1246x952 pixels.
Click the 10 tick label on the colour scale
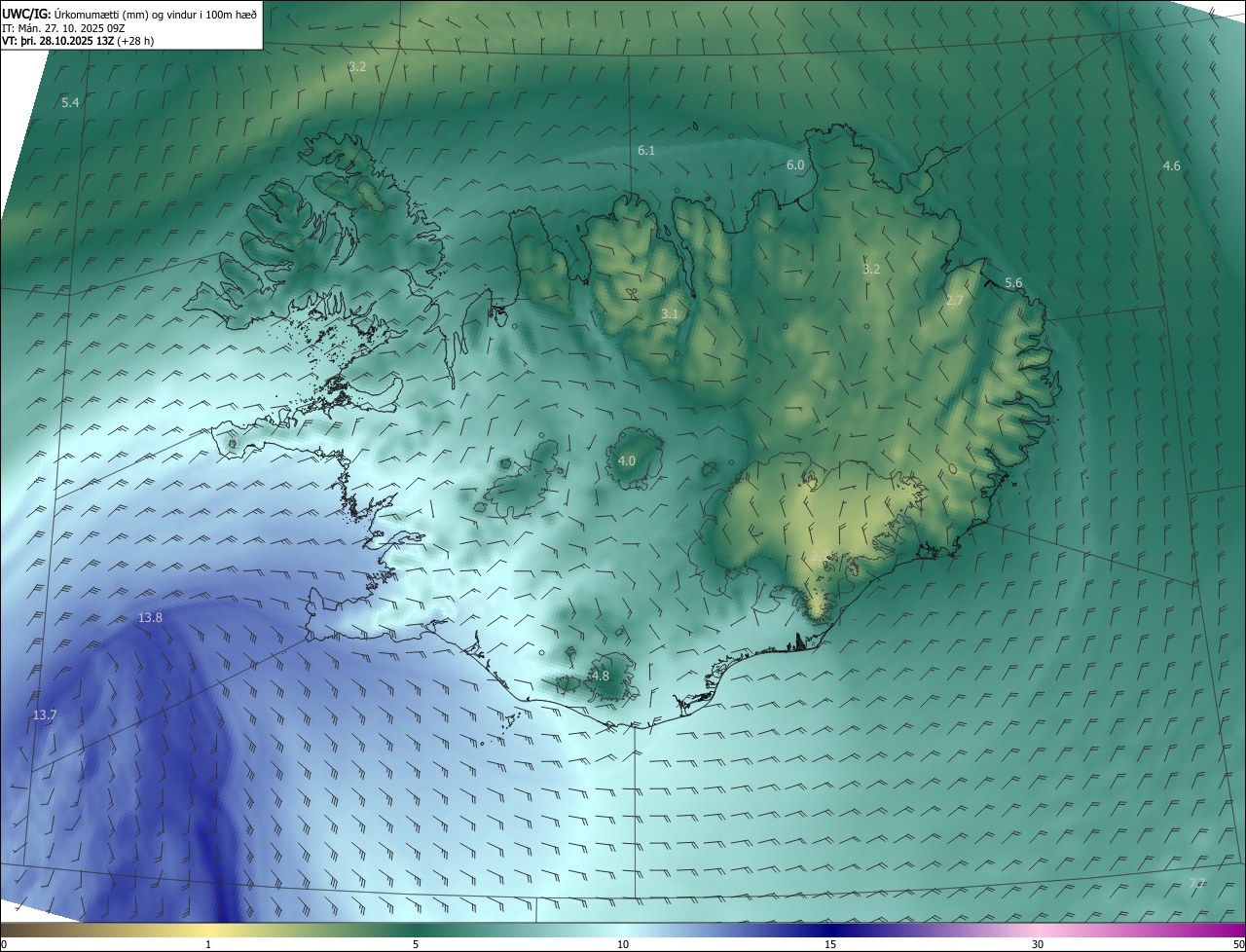pos(623,945)
